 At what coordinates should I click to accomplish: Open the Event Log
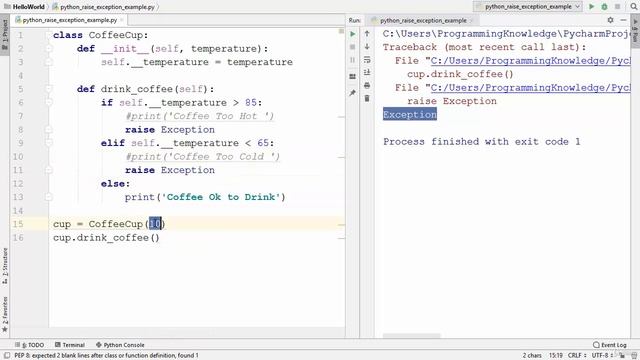610,345
